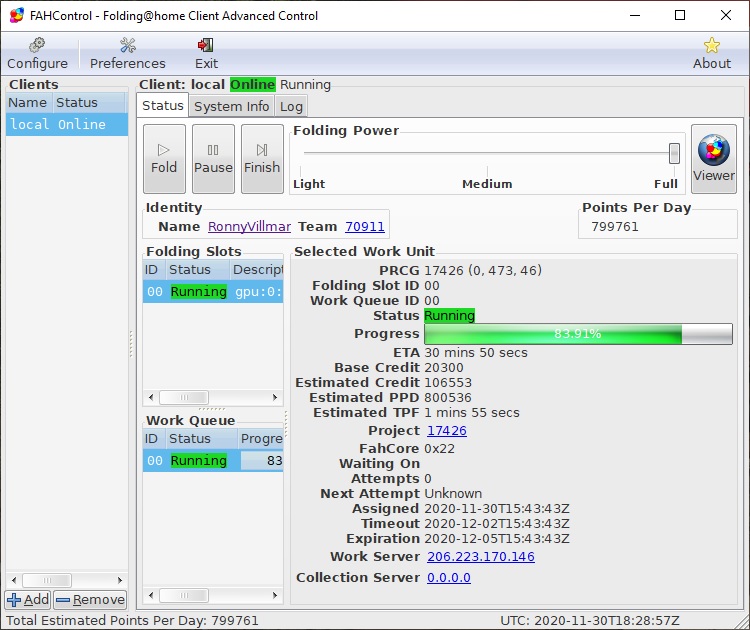
Task: Open Preferences from the toolbar
Action: point(128,54)
